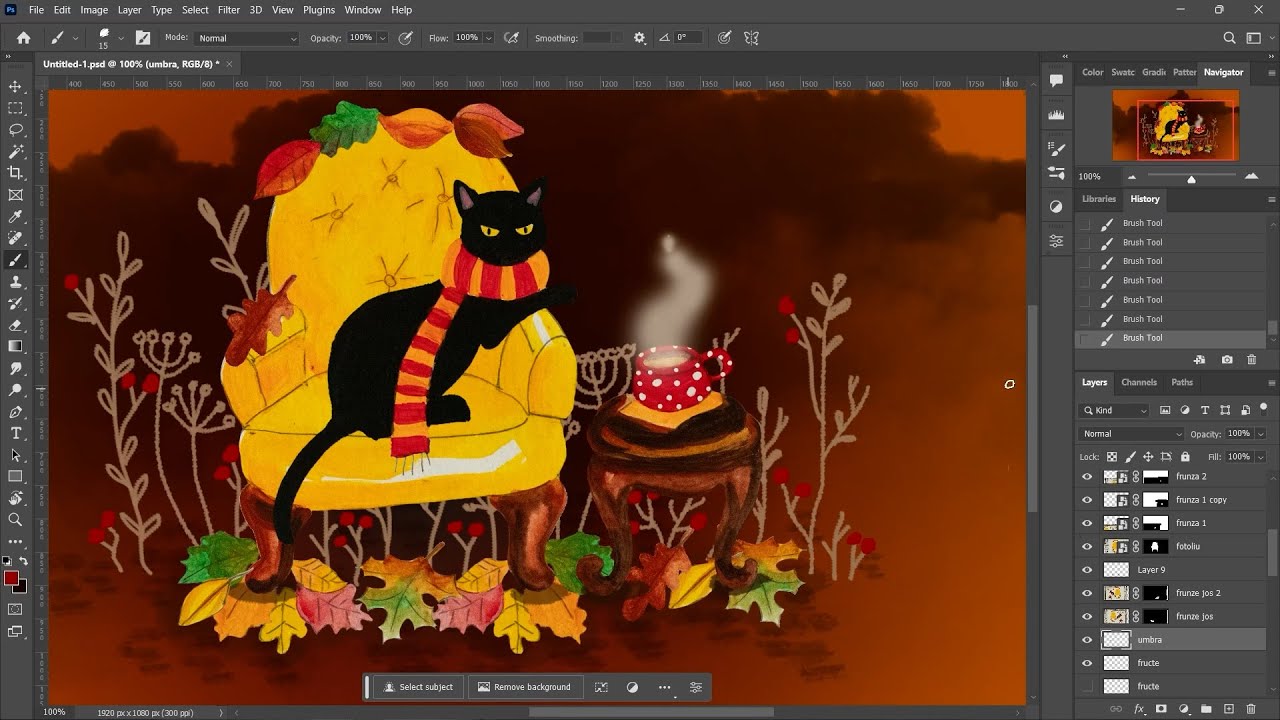Create a new layer icon
The width and height of the screenshot is (1280, 720).
click(x=1229, y=709)
